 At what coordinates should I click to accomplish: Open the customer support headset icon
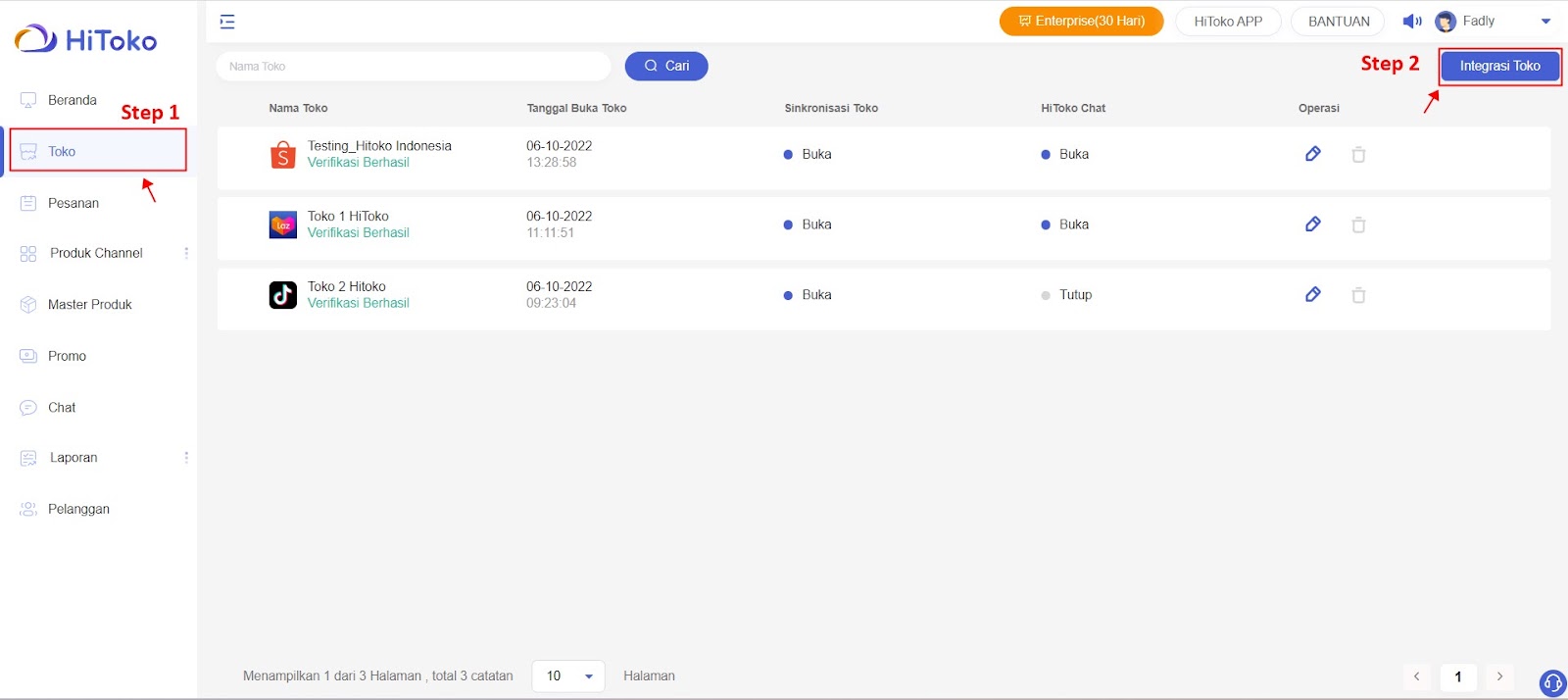pyautogui.click(x=1552, y=682)
